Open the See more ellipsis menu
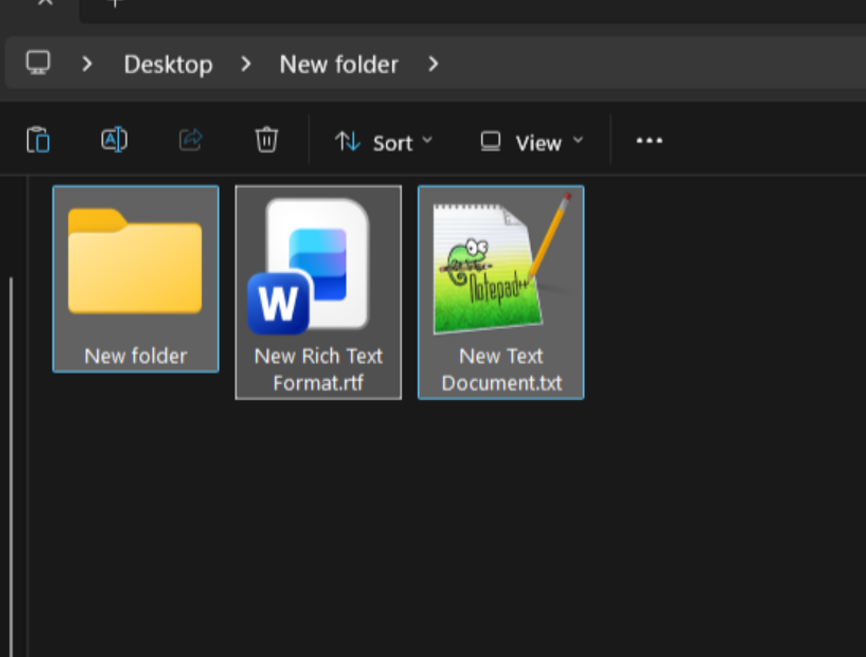 (649, 141)
